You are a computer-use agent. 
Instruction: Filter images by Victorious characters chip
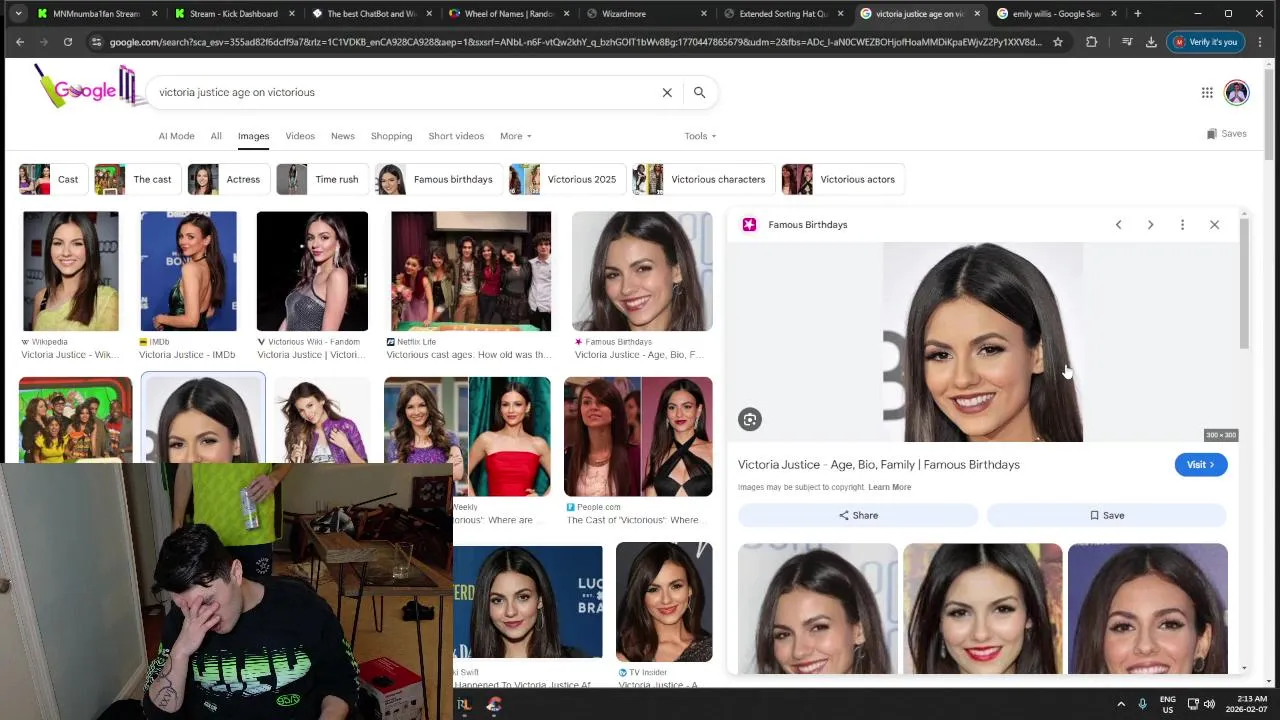tap(703, 179)
